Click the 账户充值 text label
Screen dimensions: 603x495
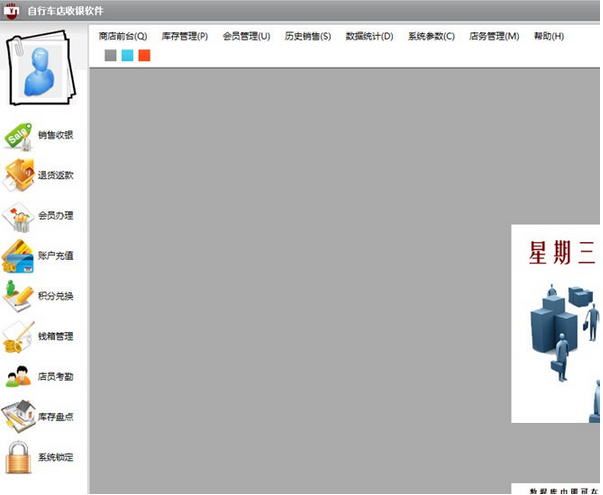click(x=55, y=256)
